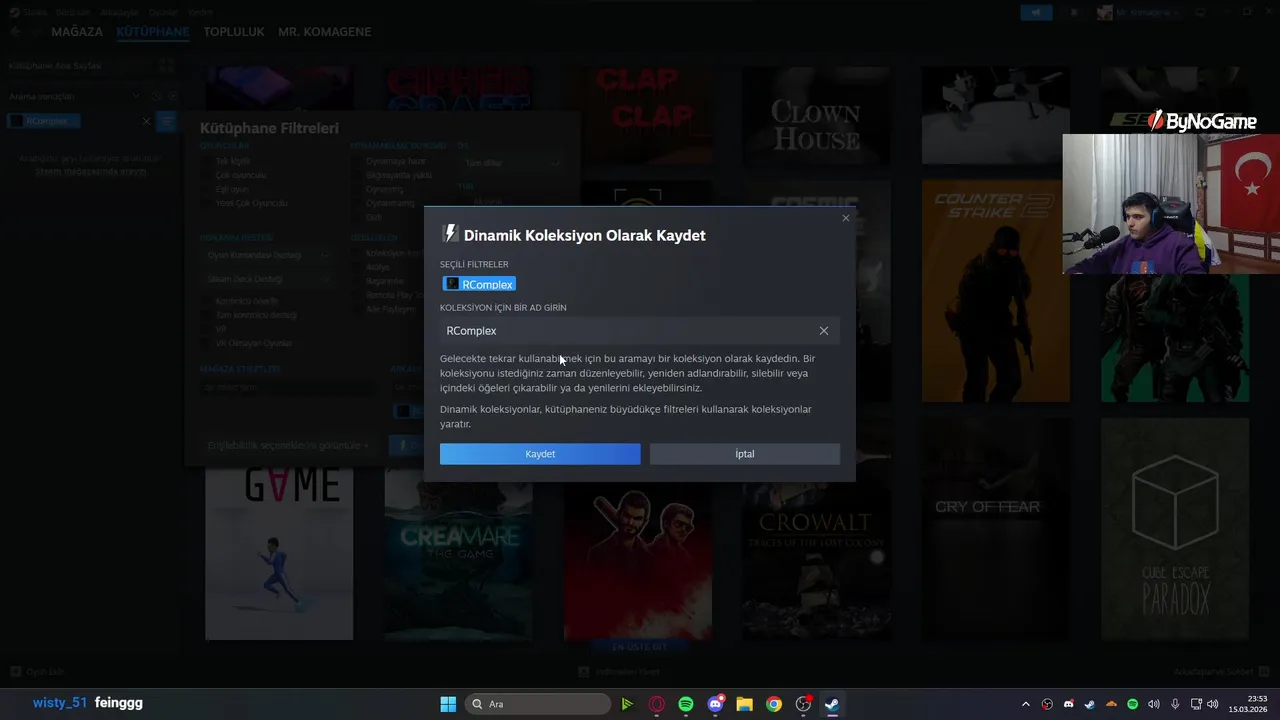The height and width of the screenshot is (720, 1280).
Task: Clear the collection name field
Action: (824, 331)
